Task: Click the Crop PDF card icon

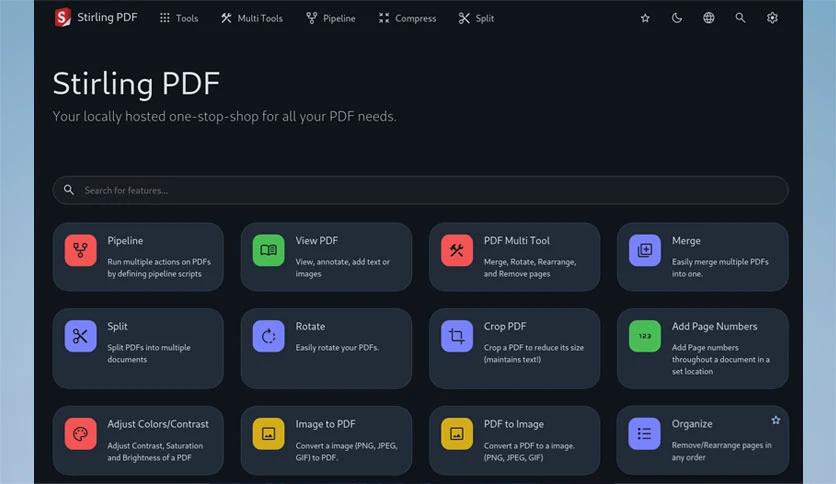Action: click(x=457, y=336)
